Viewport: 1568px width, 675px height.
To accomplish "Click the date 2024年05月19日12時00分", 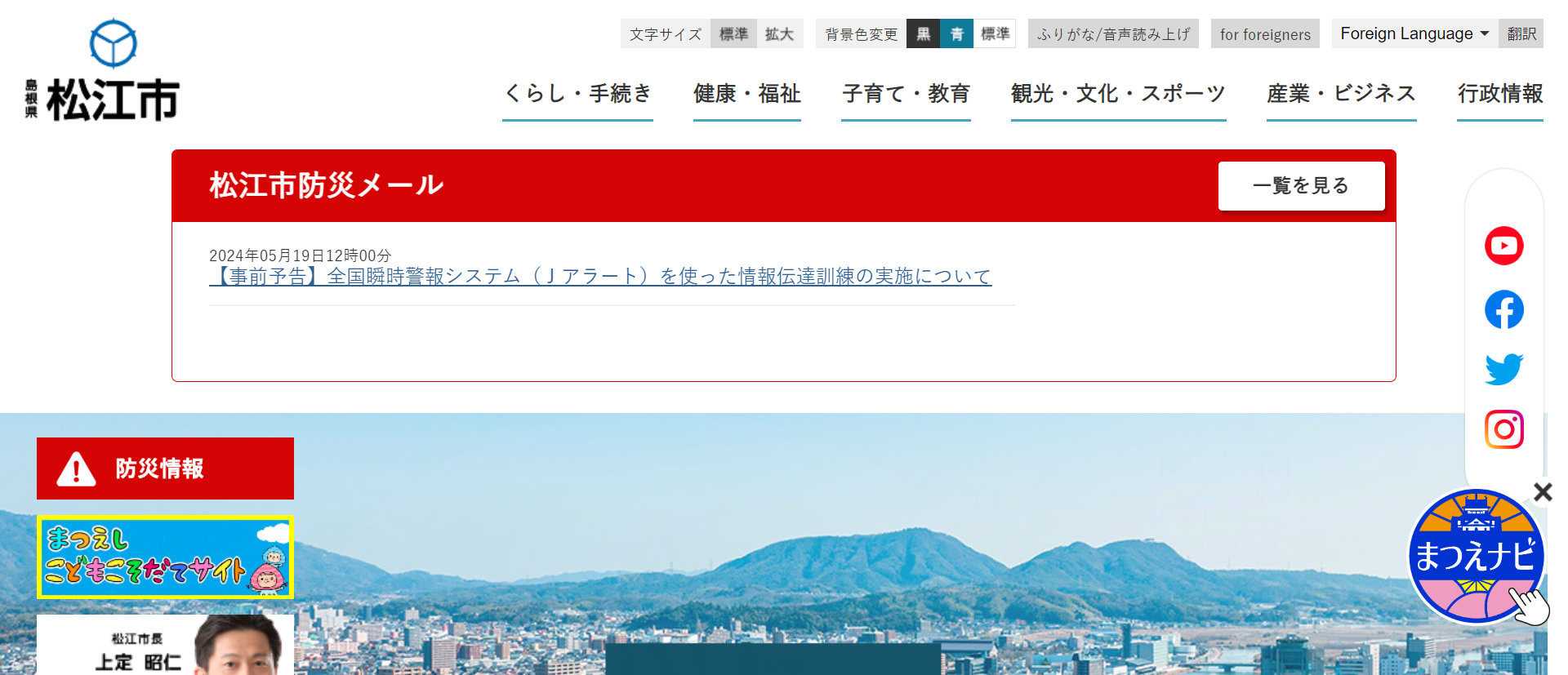I will pos(301,255).
